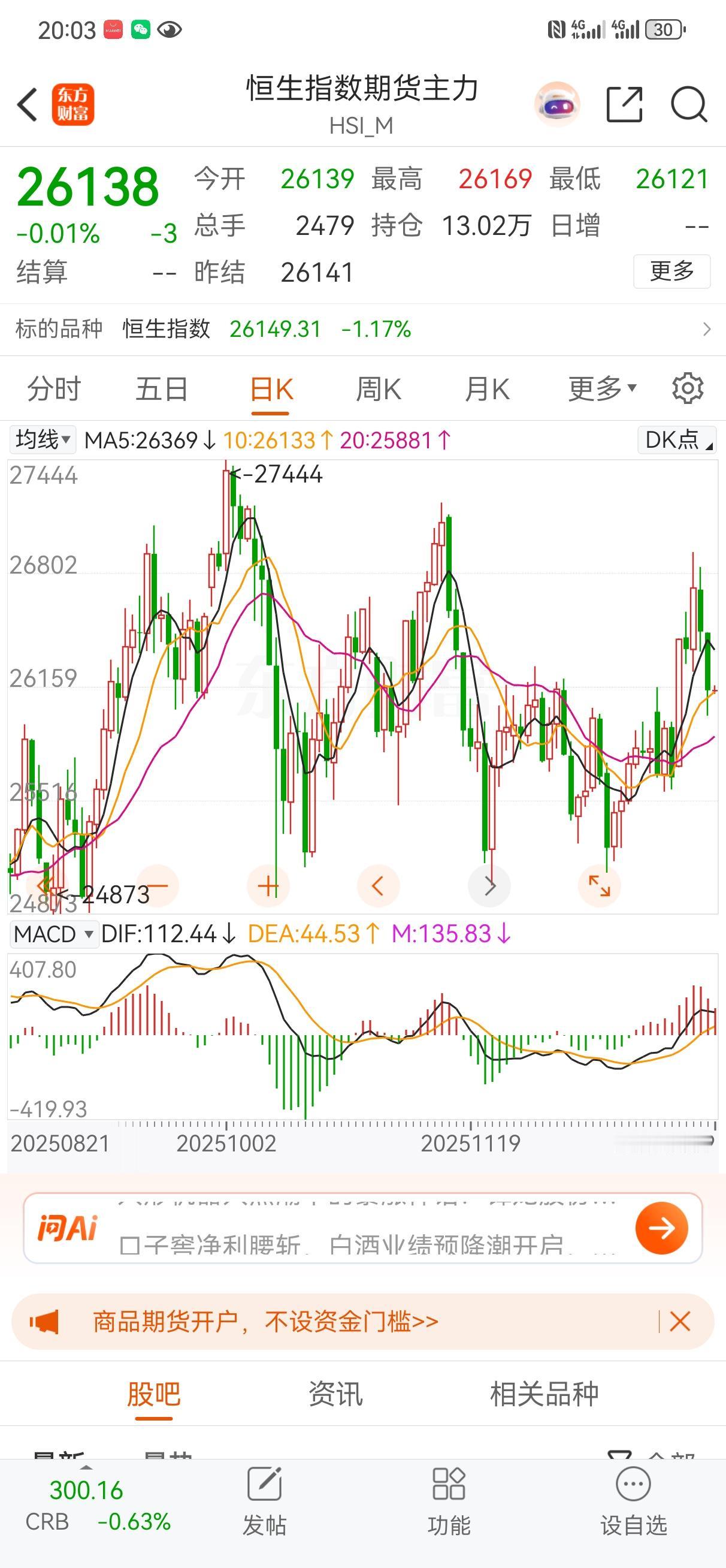
Task: Zoom in chart with plus button
Action: coord(268,886)
